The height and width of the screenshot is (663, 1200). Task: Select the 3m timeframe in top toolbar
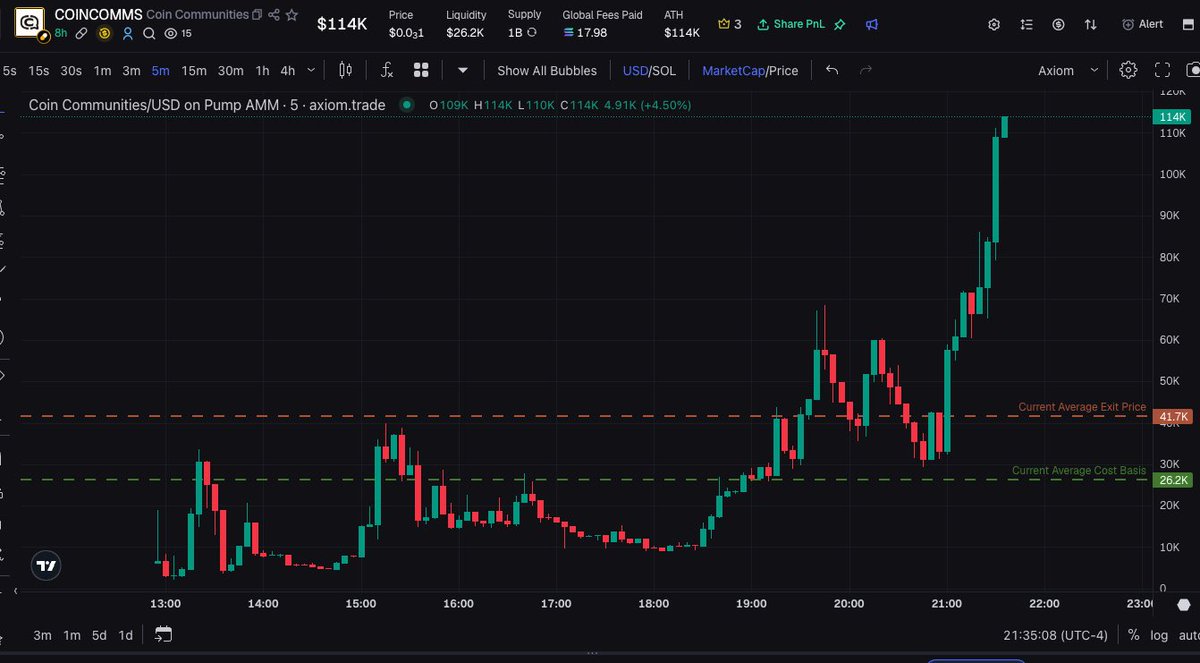coord(131,70)
